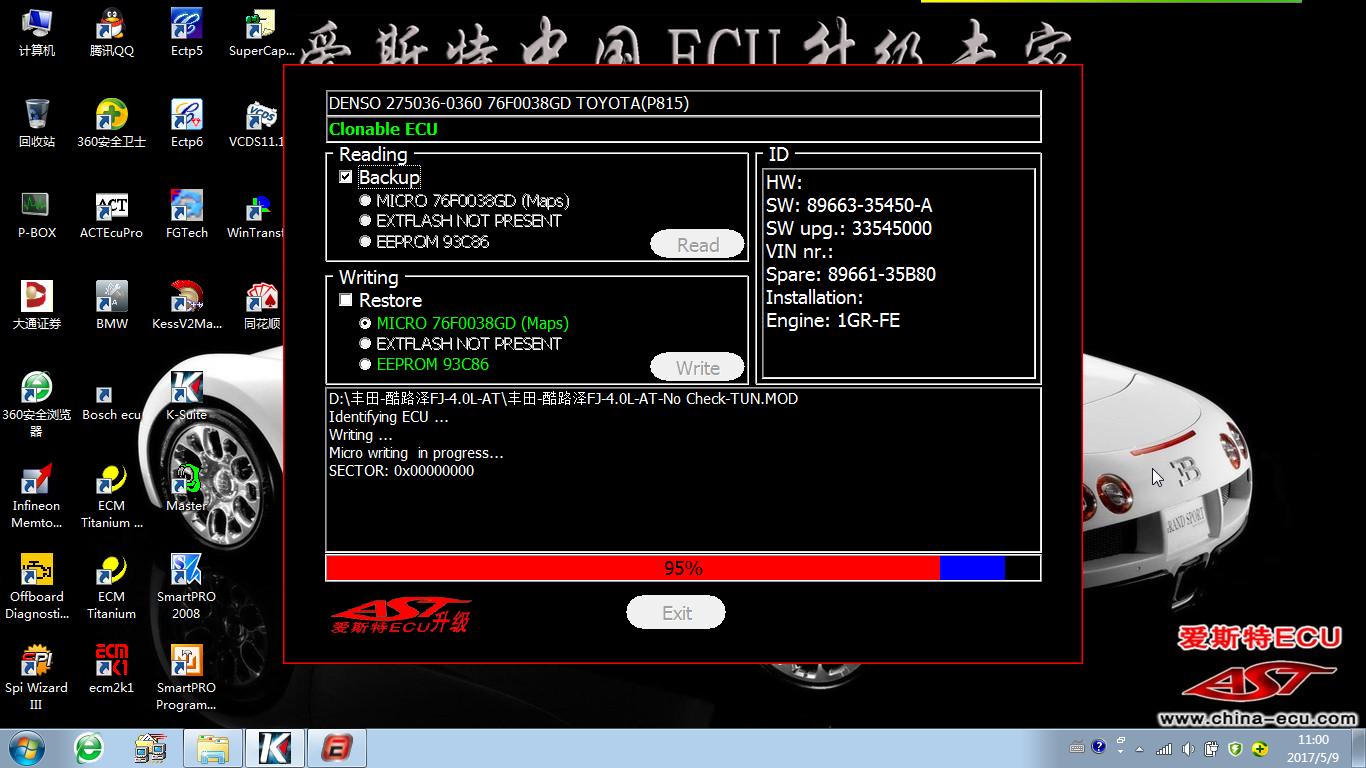1366x768 pixels.
Task: Select Writing EXTFLASH NOT PRESENT radio
Action: click(x=365, y=344)
